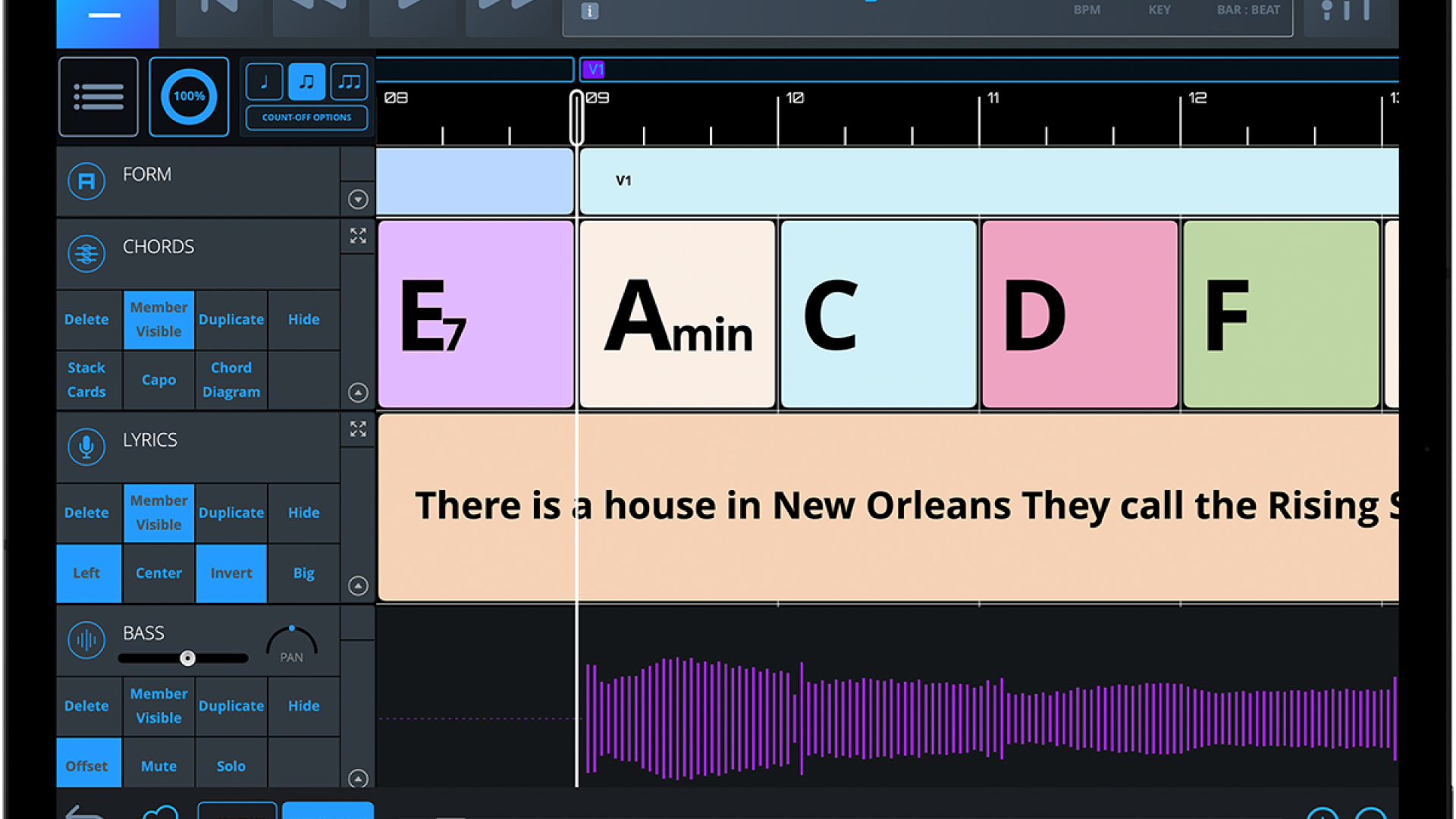Click the FORM track icon
The height and width of the screenshot is (819, 1456).
(86, 181)
